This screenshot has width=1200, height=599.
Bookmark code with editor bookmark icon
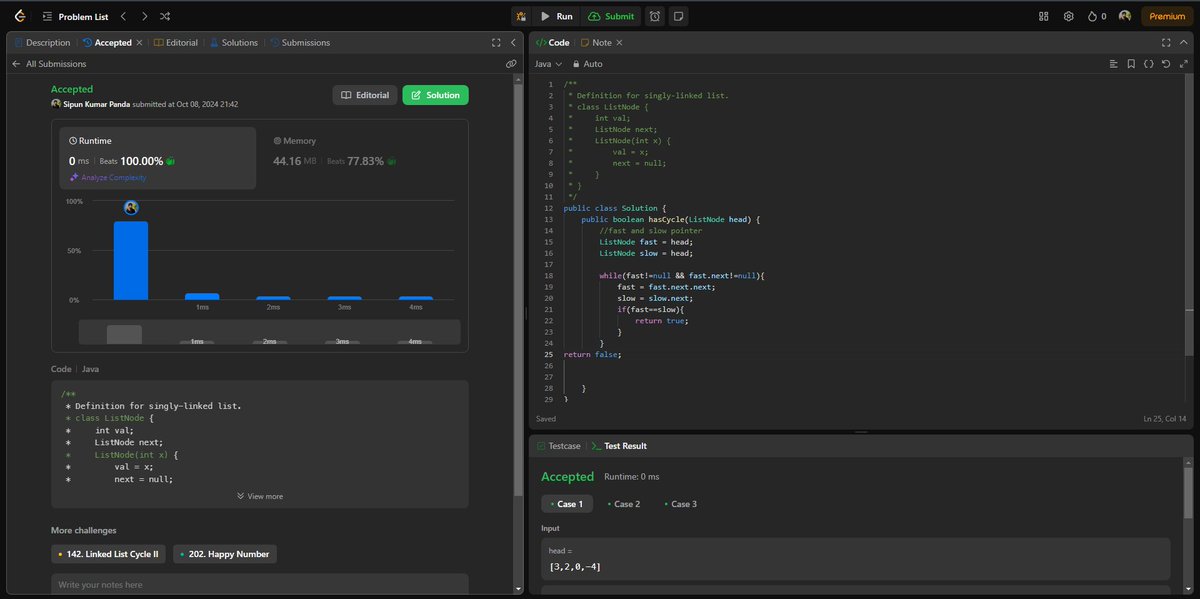1131,63
